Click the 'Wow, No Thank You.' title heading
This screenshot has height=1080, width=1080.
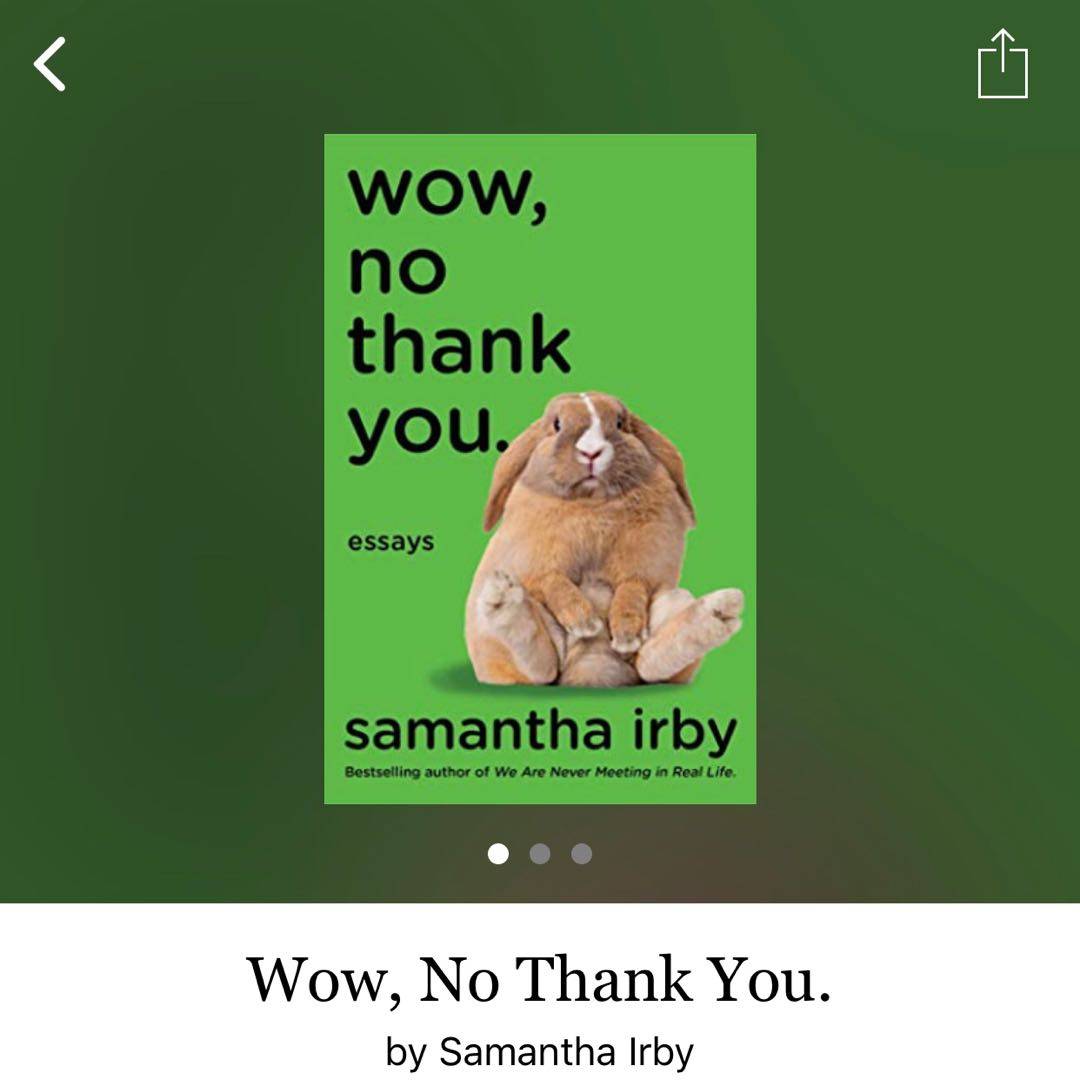(x=539, y=979)
